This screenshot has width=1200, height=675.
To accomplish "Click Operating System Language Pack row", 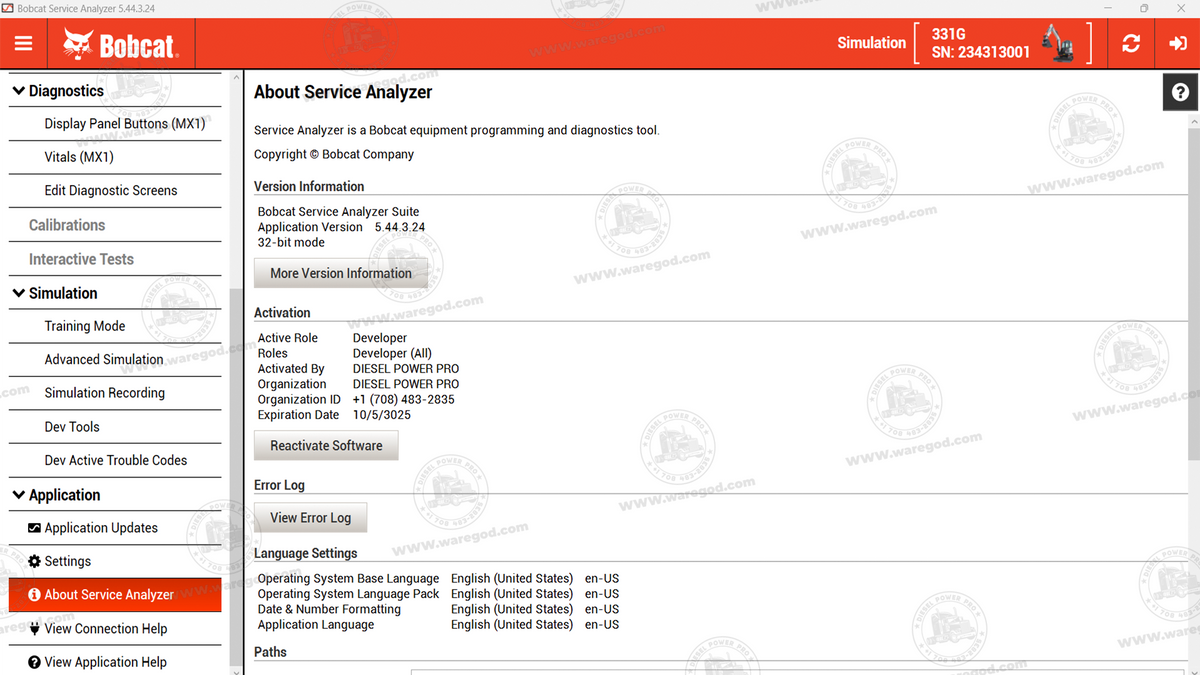I will (x=438, y=594).
